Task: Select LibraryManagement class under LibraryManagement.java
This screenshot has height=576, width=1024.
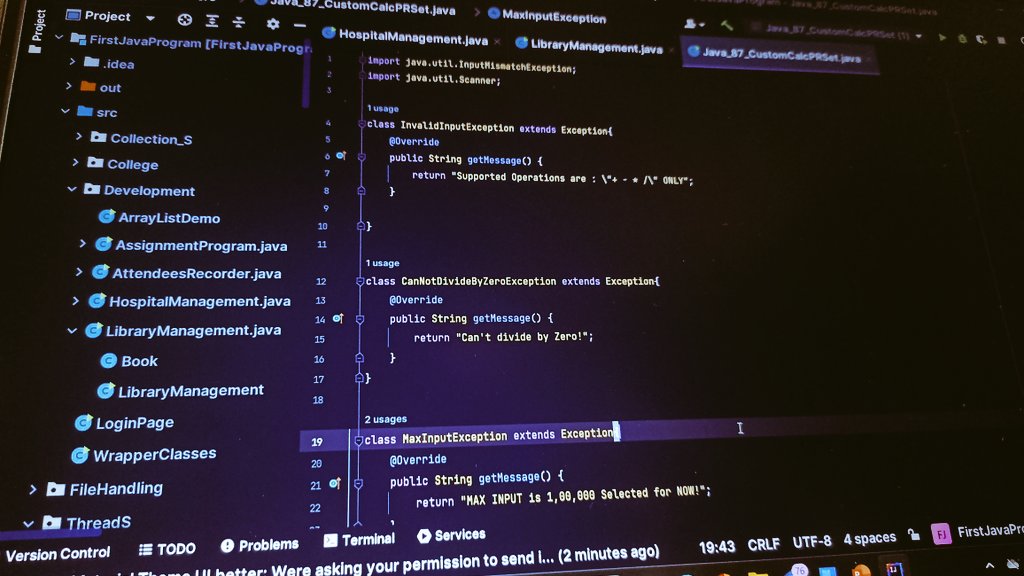Action: click(181, 391)
